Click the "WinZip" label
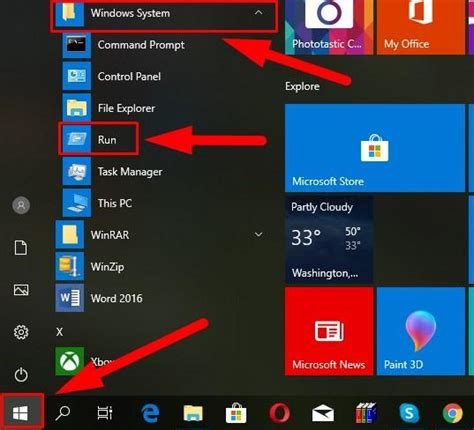 pos(107,267)
